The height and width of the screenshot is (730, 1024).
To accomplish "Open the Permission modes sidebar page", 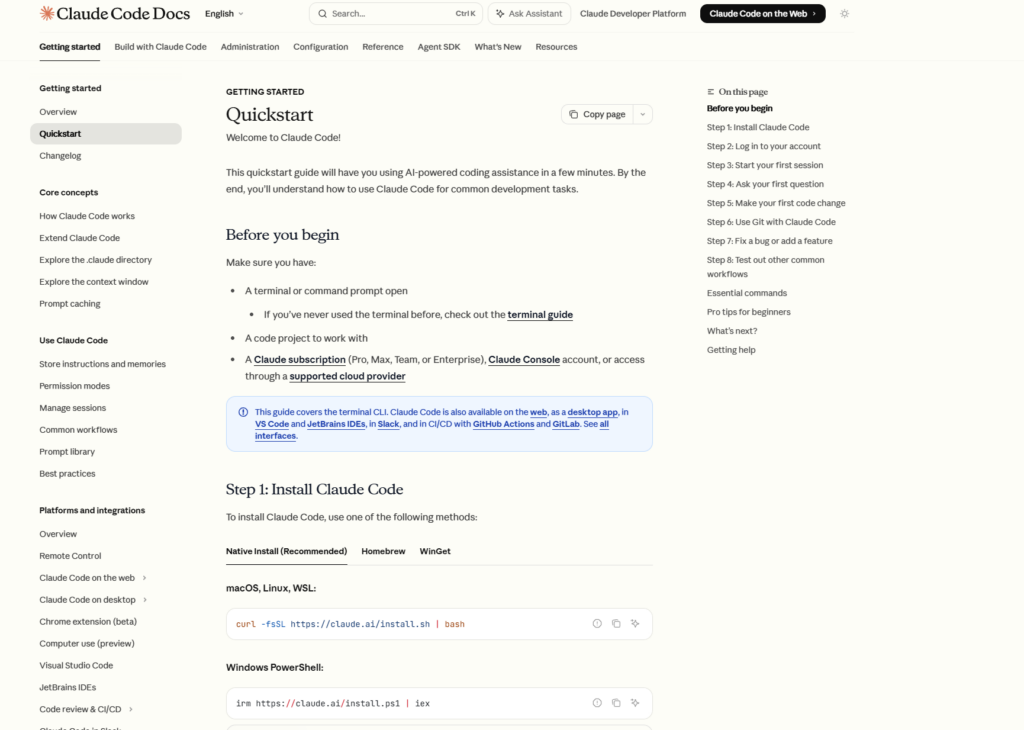I will pos(74,386).
